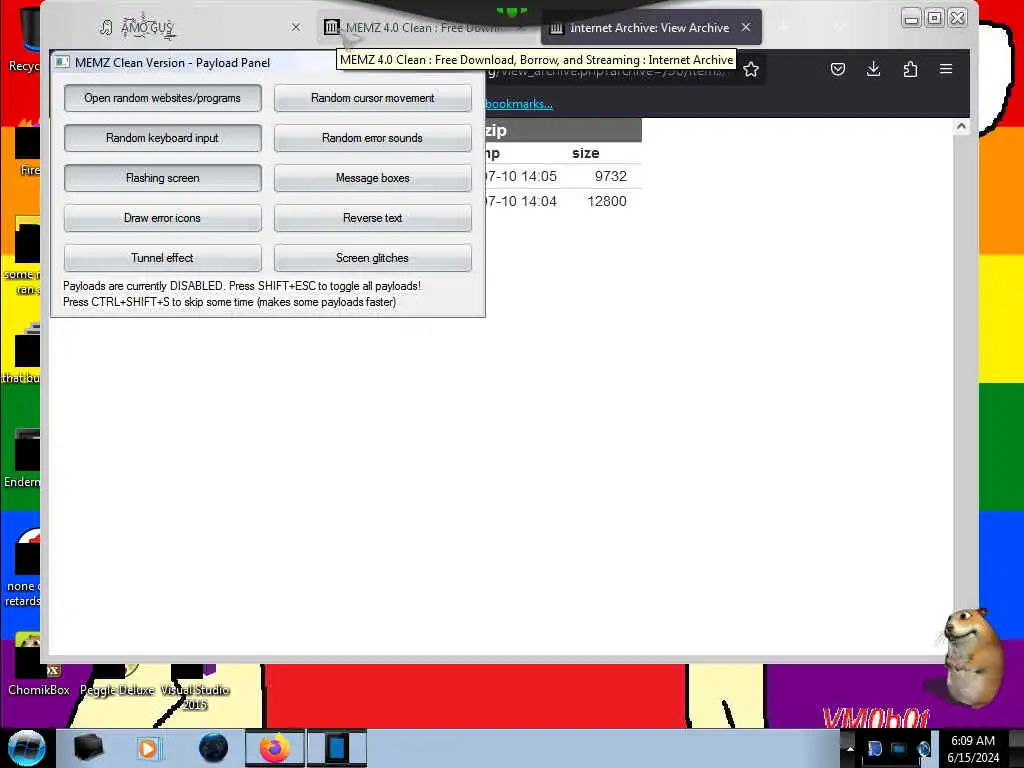
Task: Click the size value 9732
Action: (x=611, y=176)
